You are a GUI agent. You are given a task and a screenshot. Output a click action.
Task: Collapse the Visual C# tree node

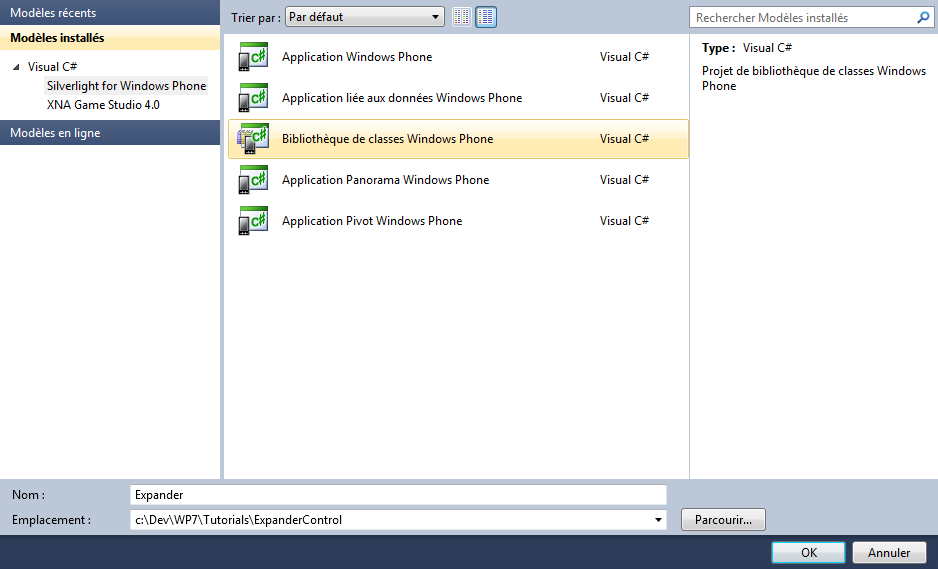point(16,68)
